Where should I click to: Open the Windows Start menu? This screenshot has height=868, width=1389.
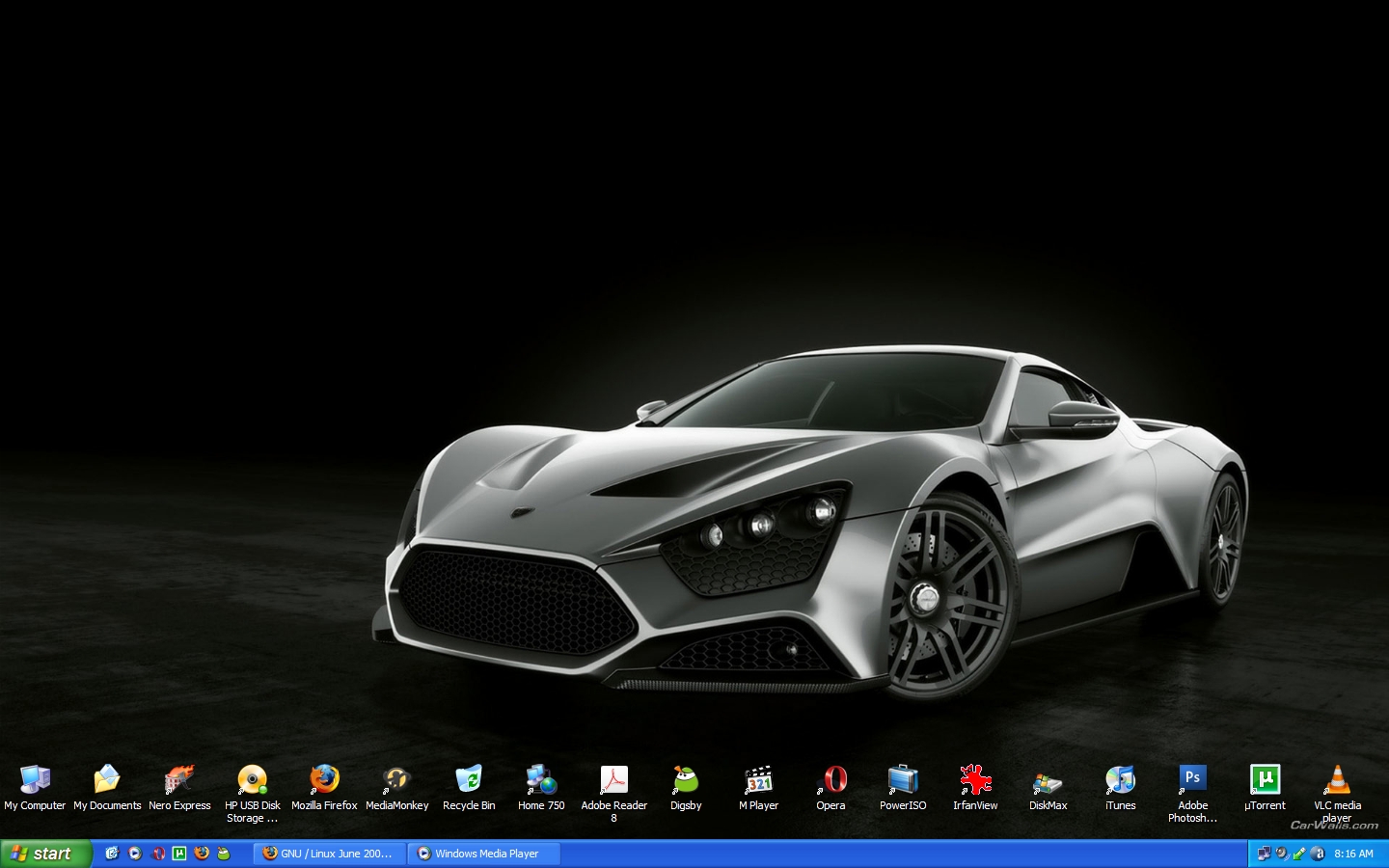pyautogui.click(x=44, y=854)
